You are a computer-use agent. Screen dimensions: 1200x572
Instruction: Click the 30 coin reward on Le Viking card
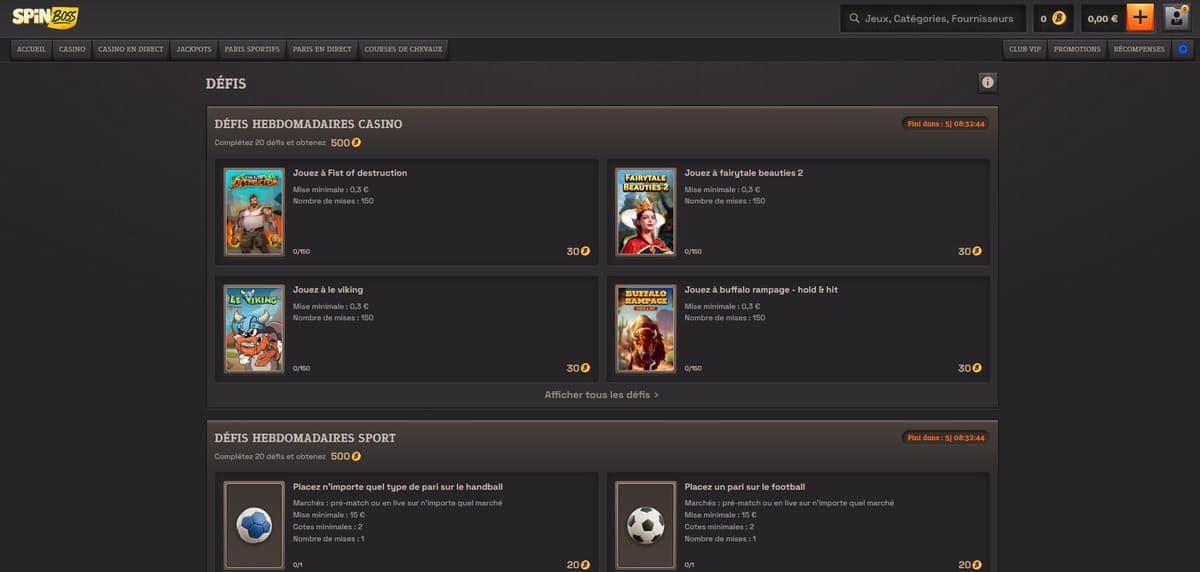pos(578,368)
